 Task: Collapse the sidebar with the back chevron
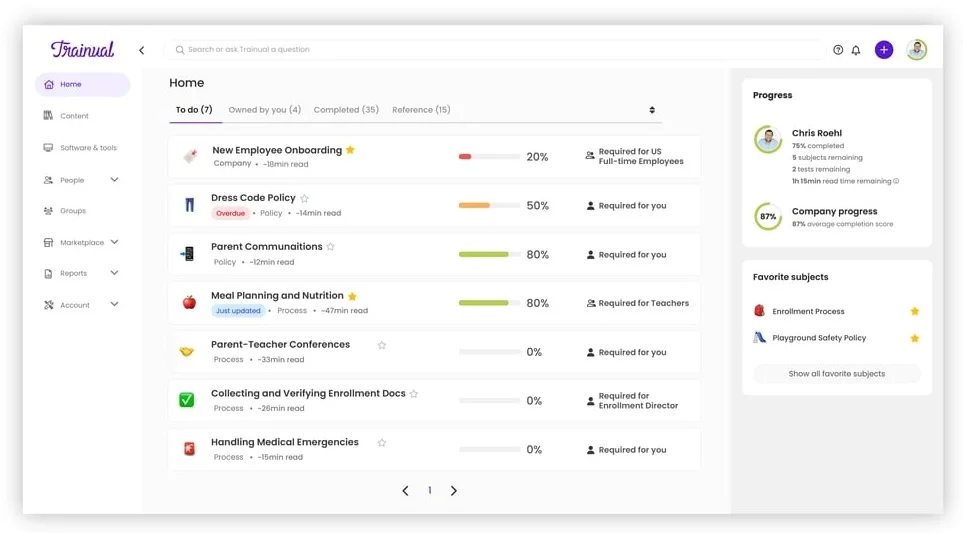point(141,50)
